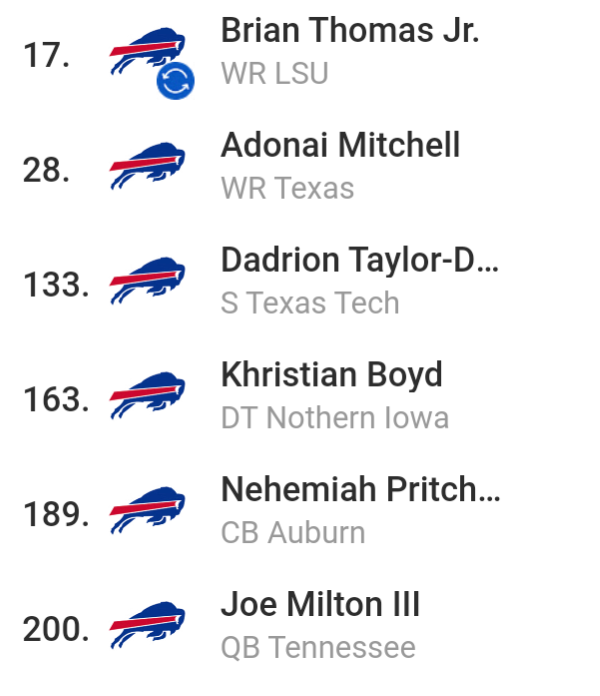600x696 pixels.
Task: Click pick number 28
Action: pos(47,170)
